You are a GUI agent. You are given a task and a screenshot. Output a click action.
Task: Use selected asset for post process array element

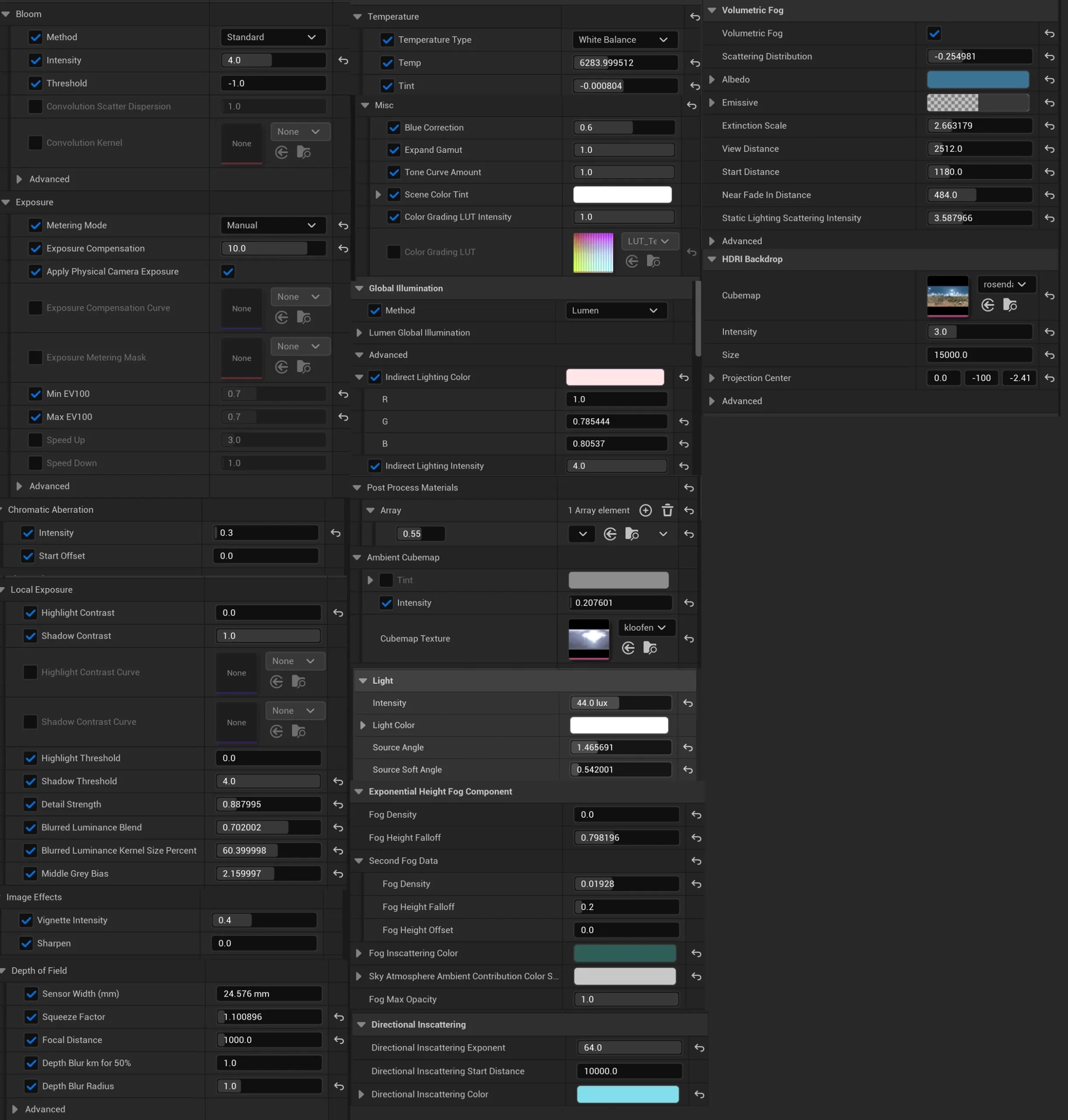(x=610, y=534)
